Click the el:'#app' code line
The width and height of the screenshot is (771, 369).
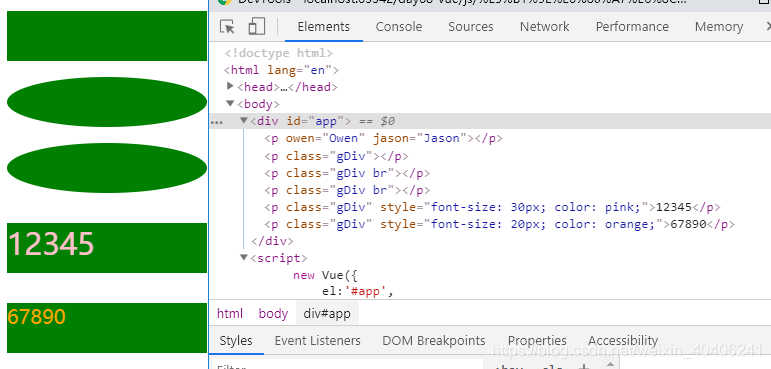(x=358, y=291)
